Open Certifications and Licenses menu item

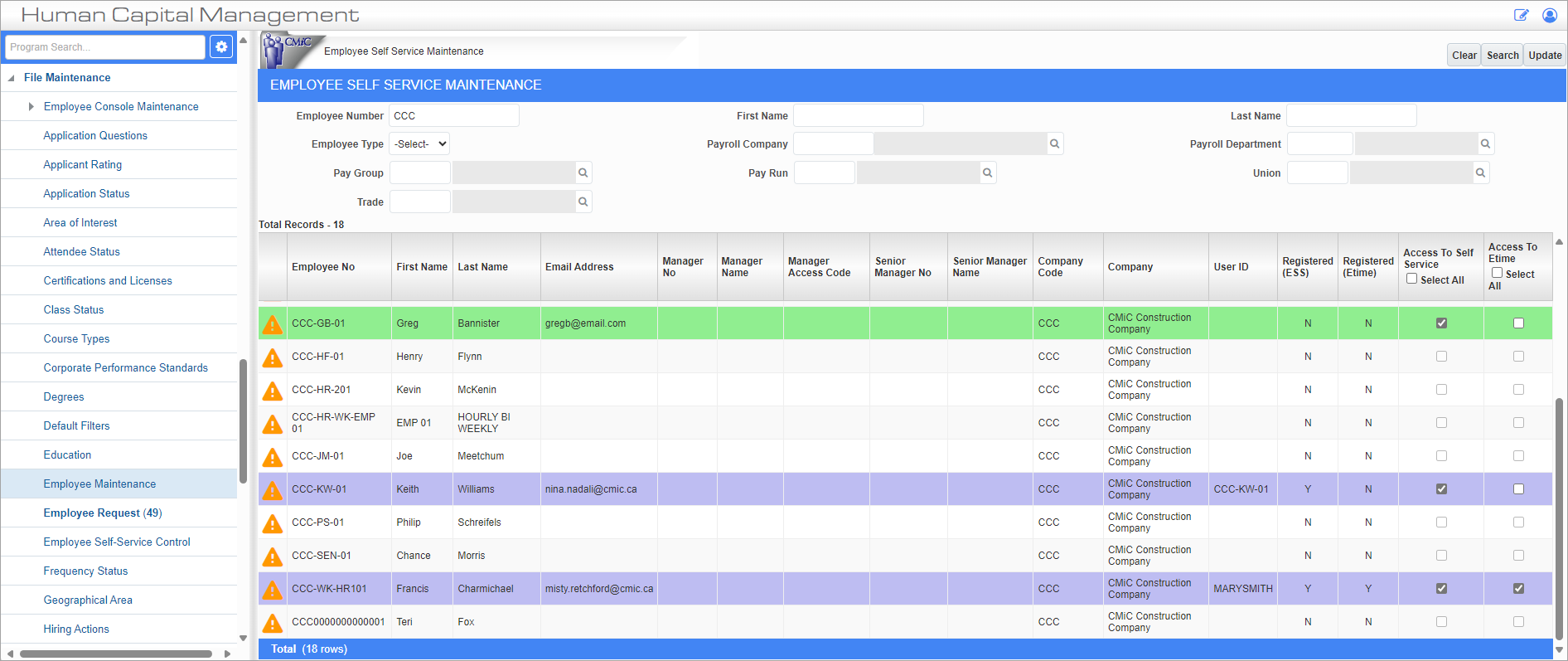click(108, 281)
